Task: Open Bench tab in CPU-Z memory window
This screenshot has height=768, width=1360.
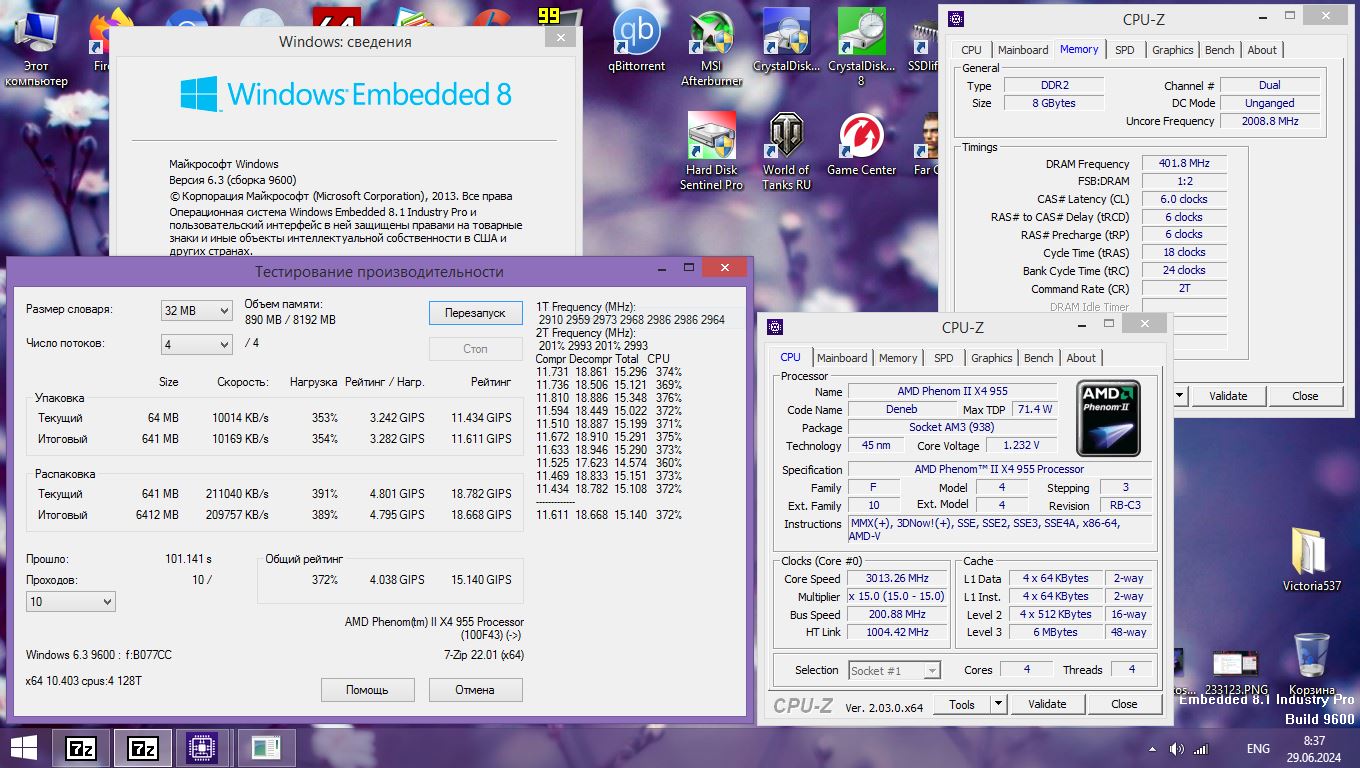Action: [x=1219, y=50]
